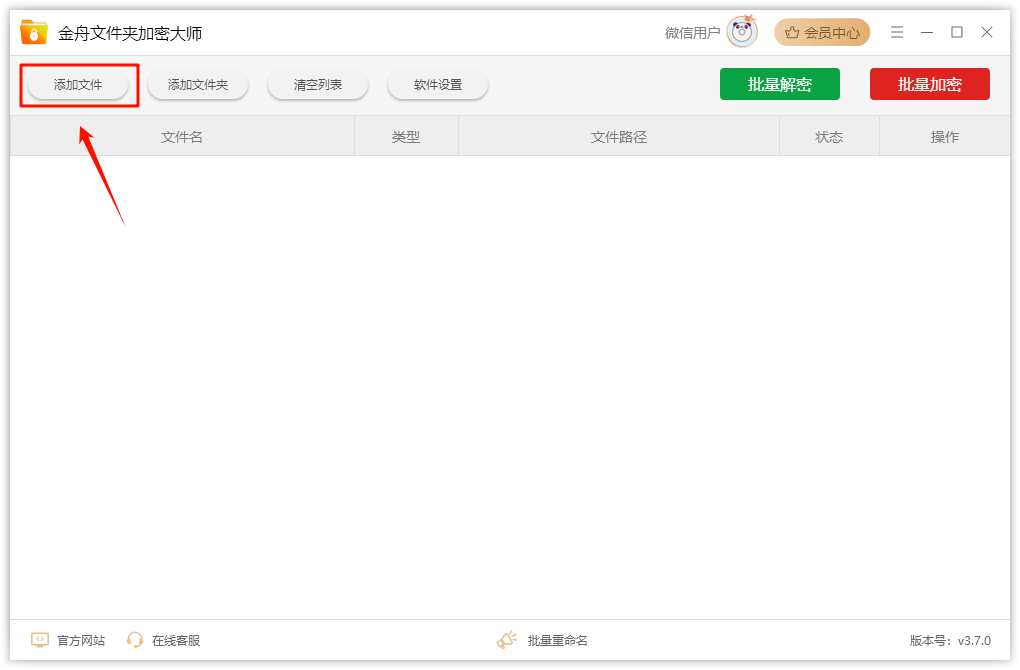Click the 官方网站 monitor icon
This screenshot has width=1020, height=670.
click(40, 640)
